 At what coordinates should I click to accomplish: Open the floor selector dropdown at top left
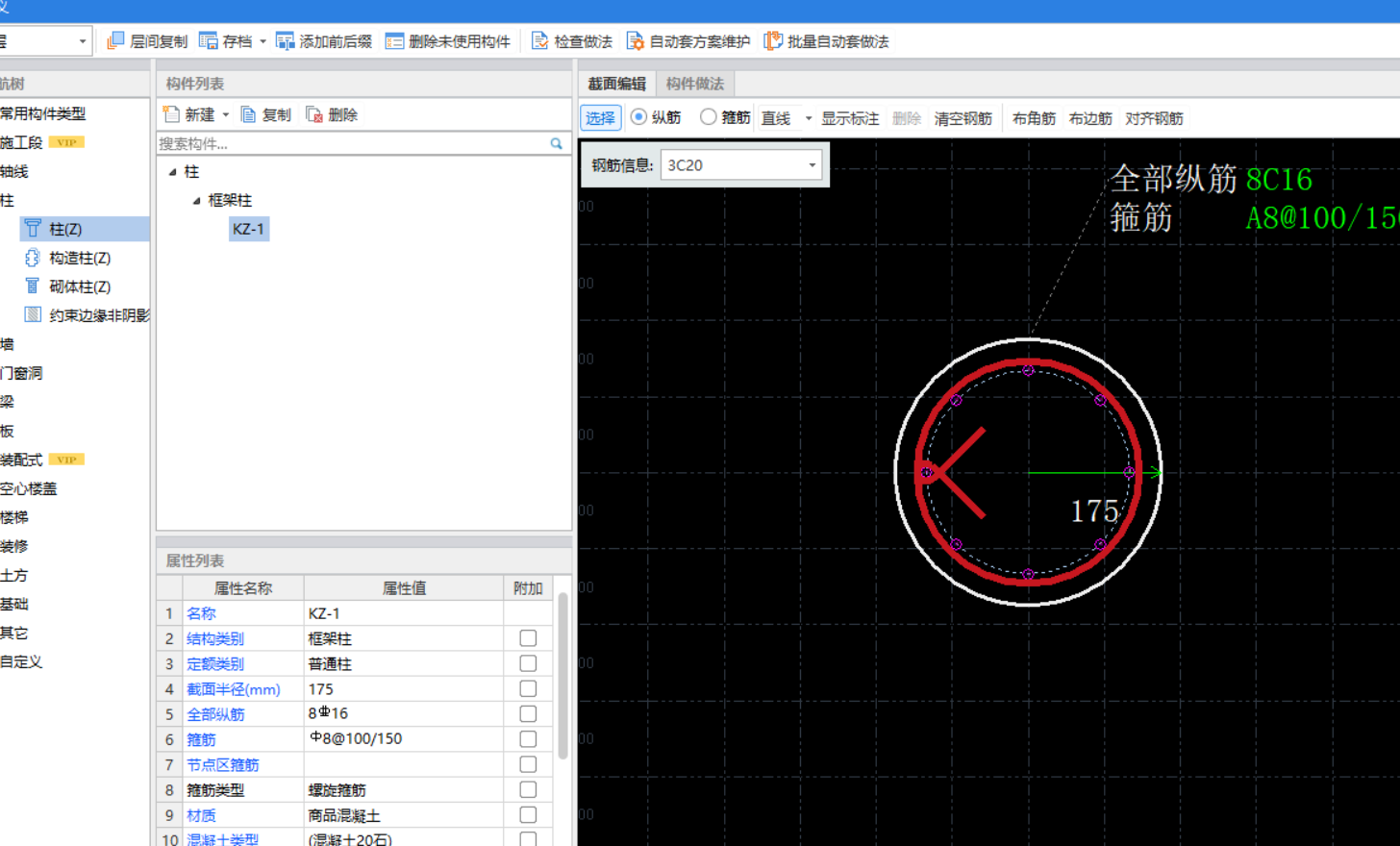tap(83, 41)
